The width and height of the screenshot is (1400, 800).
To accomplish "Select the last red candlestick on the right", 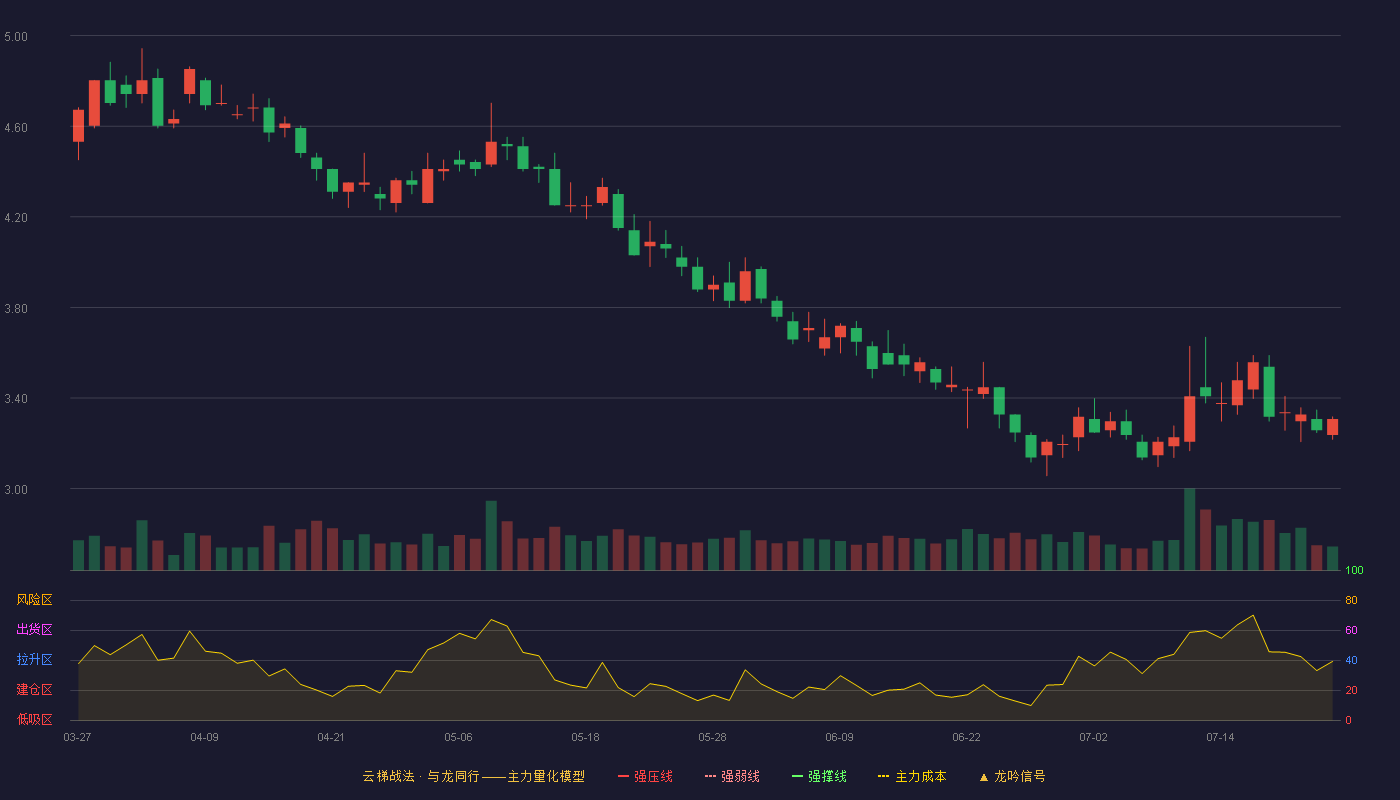I will pyautogui.click(x=1332, y=427).
